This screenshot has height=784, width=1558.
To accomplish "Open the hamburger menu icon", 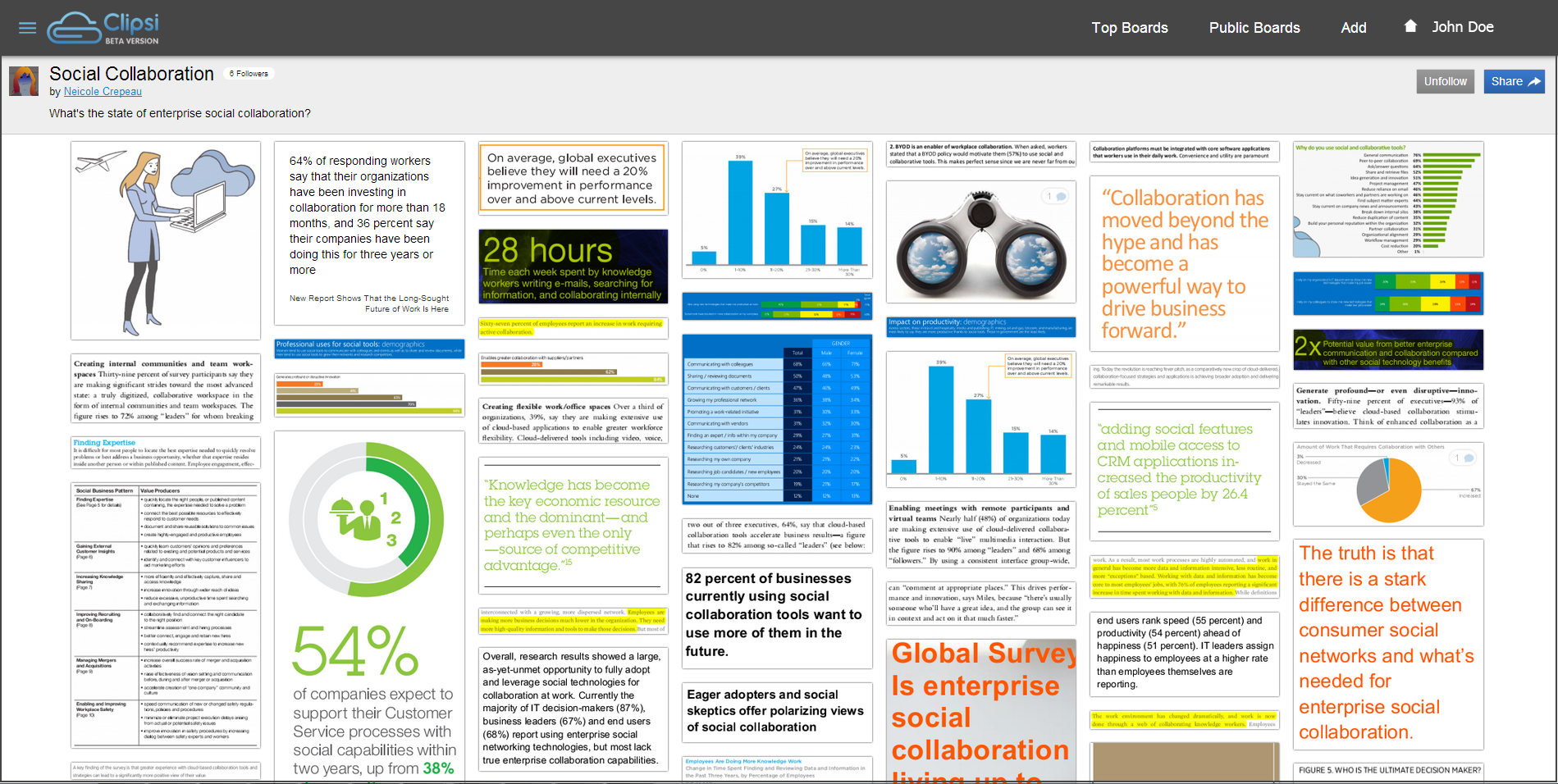I will coord(28,28).
